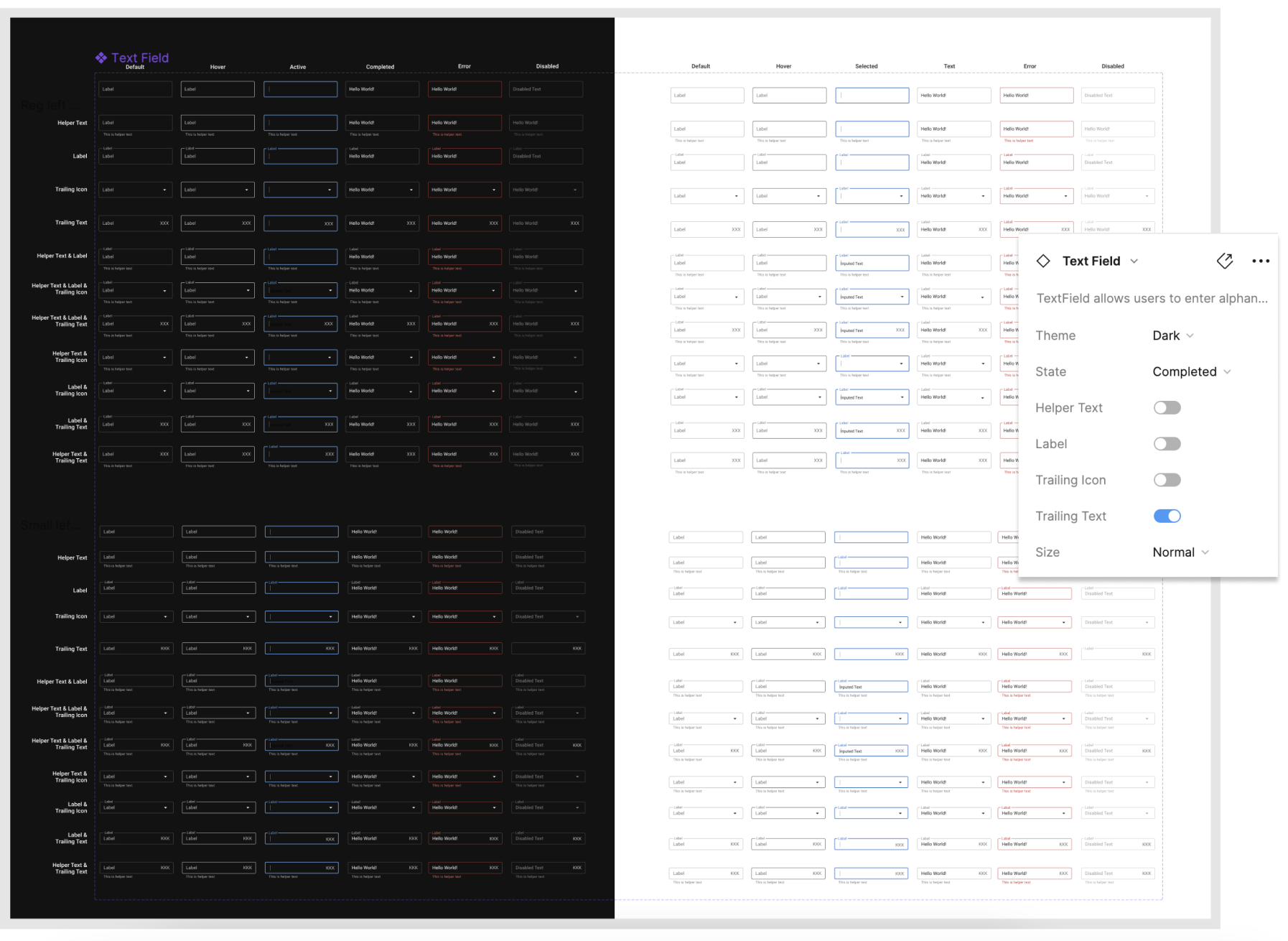Click the Disabled column header on light frame

coord(1113,66)
